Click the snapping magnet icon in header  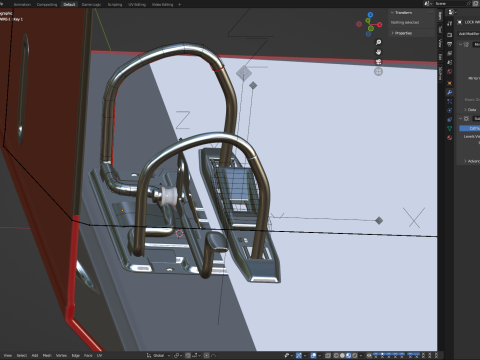pos(188,355)
